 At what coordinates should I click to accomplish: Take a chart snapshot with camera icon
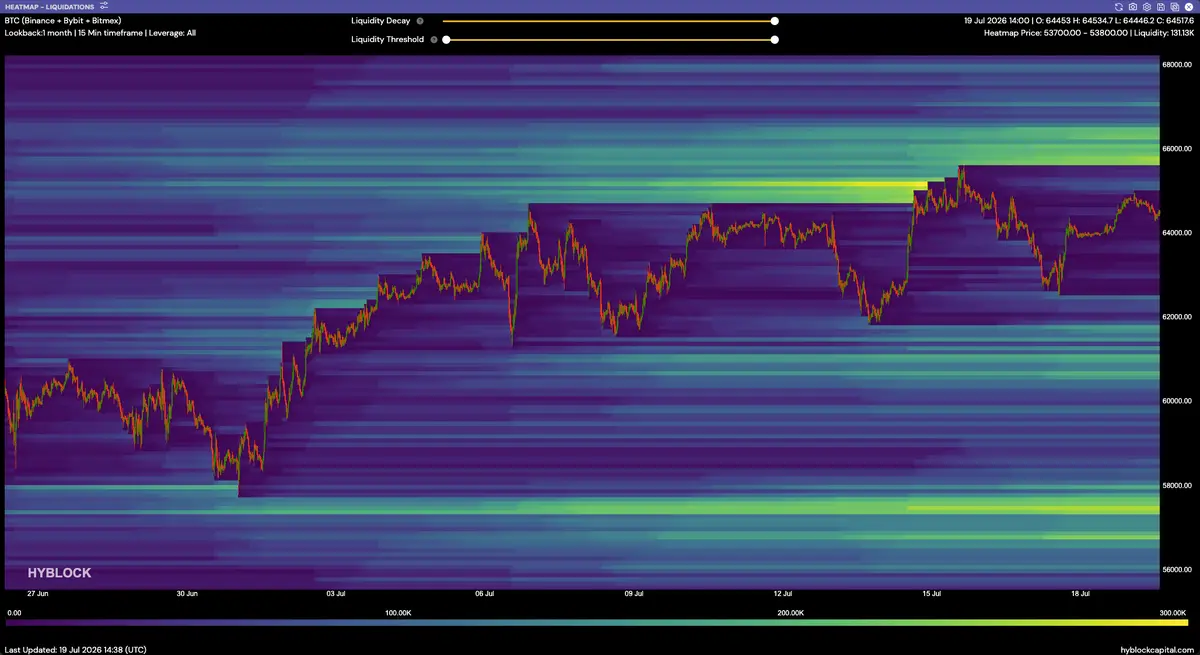tap(1133, 7)
